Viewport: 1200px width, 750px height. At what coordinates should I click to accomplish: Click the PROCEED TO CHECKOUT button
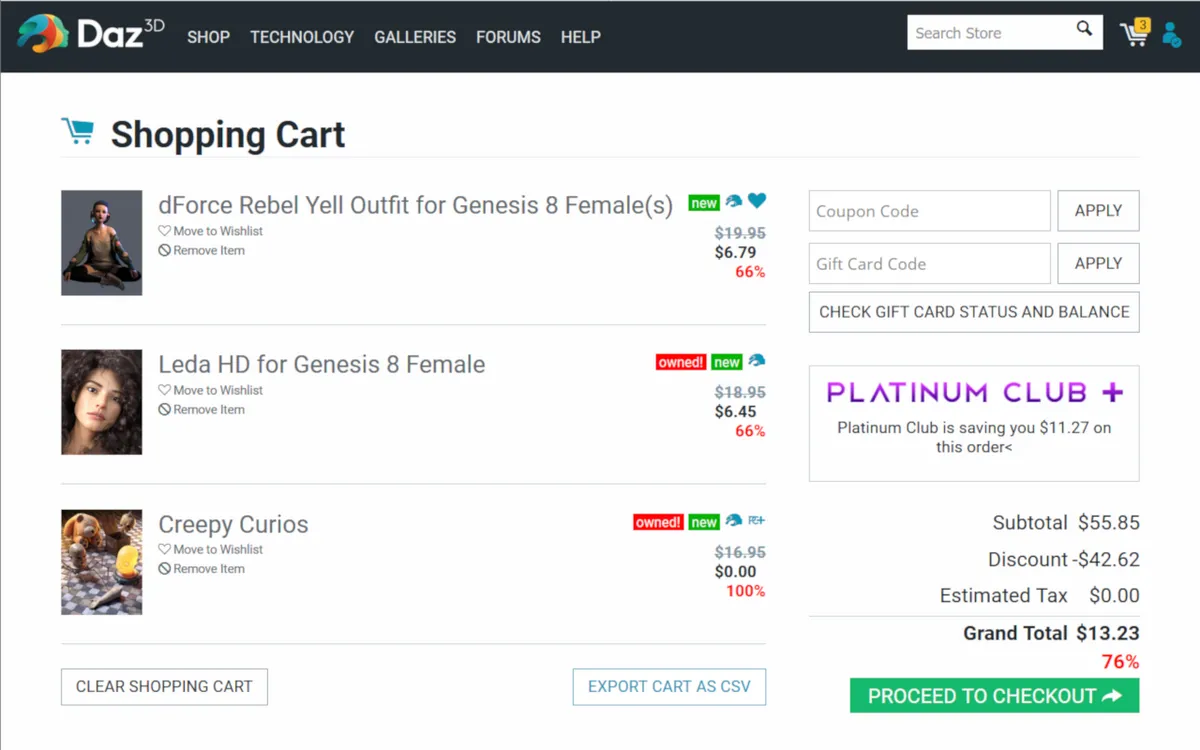(x=993, y=695)
